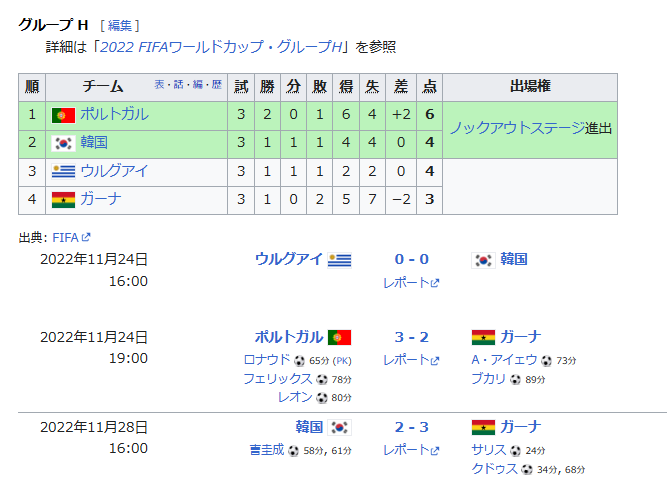The width and height of the screenshot is (667, 484).
Task: Click the South Korea flag in the 2 - 3 match
Action: pyautogui.click(x=339, y=428)
